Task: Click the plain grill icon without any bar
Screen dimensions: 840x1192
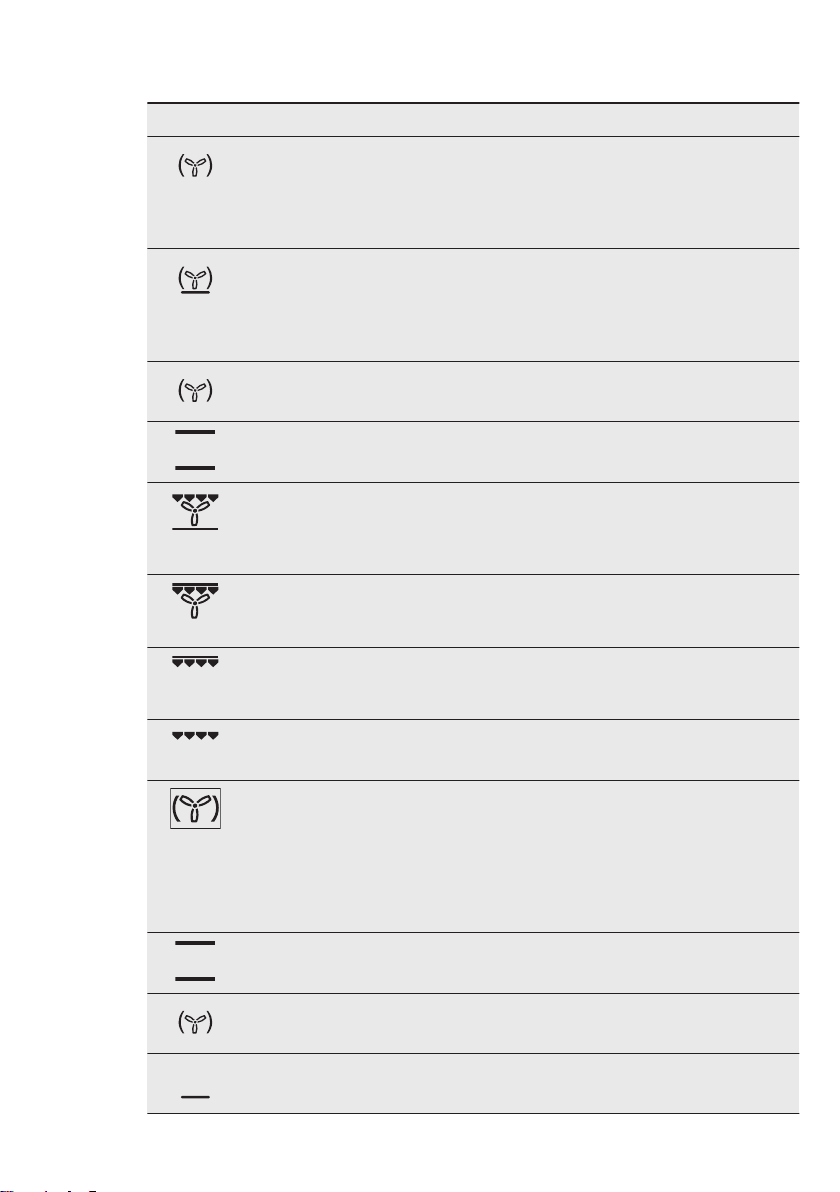Action: point(195,736)
